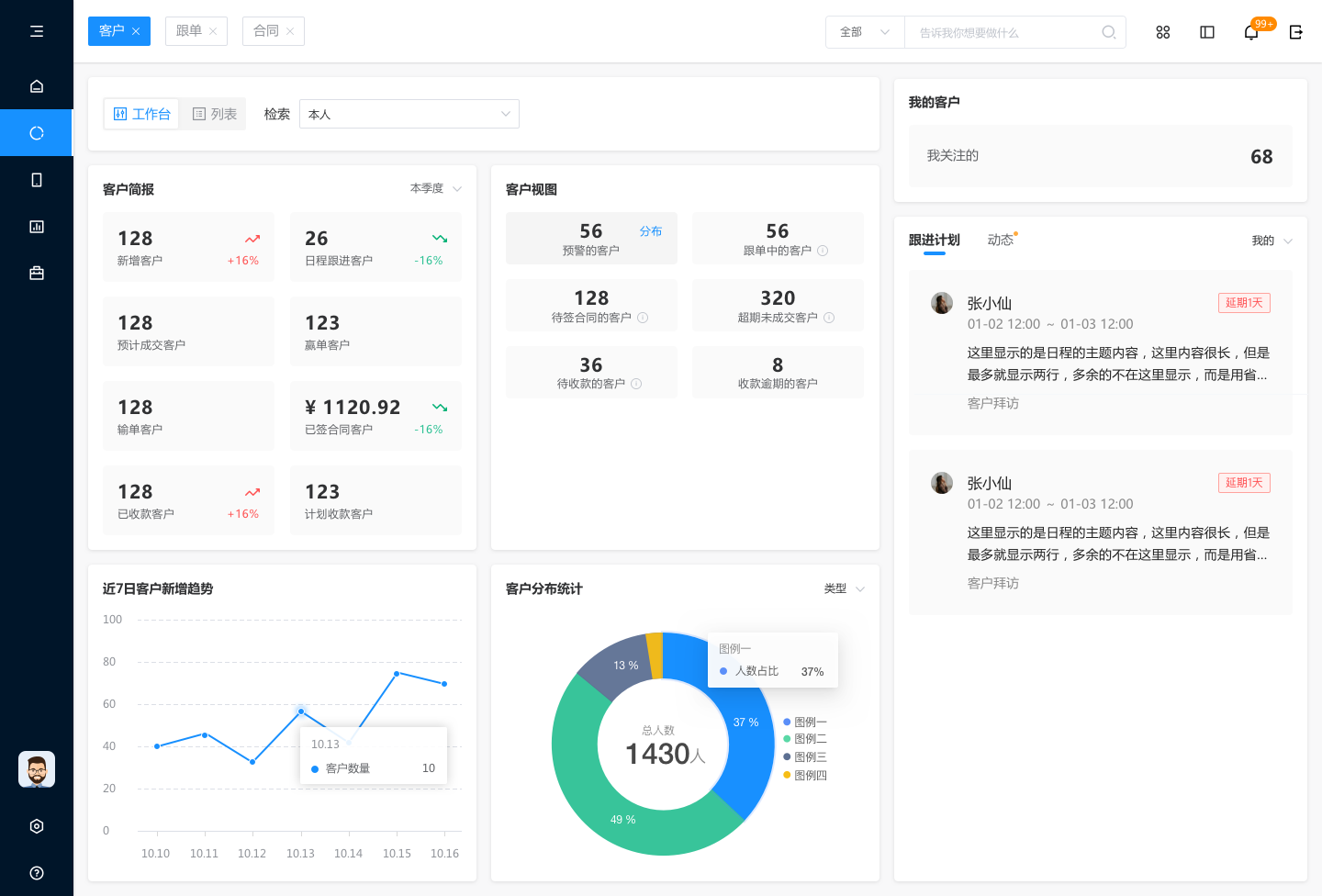Select the 动态 tab
Screen dimensions: 1322x896
tap(1000, 240)
